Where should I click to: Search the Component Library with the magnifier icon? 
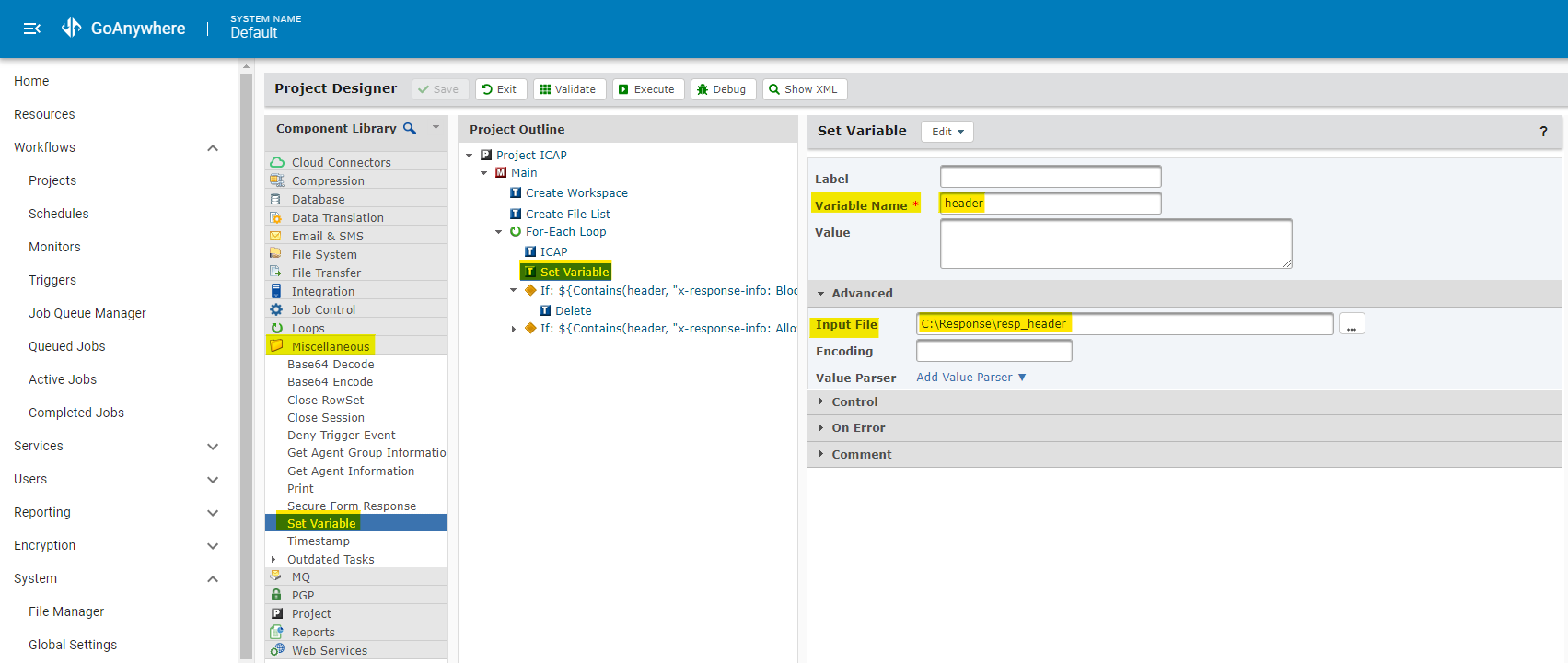click(x=410, y=129)
